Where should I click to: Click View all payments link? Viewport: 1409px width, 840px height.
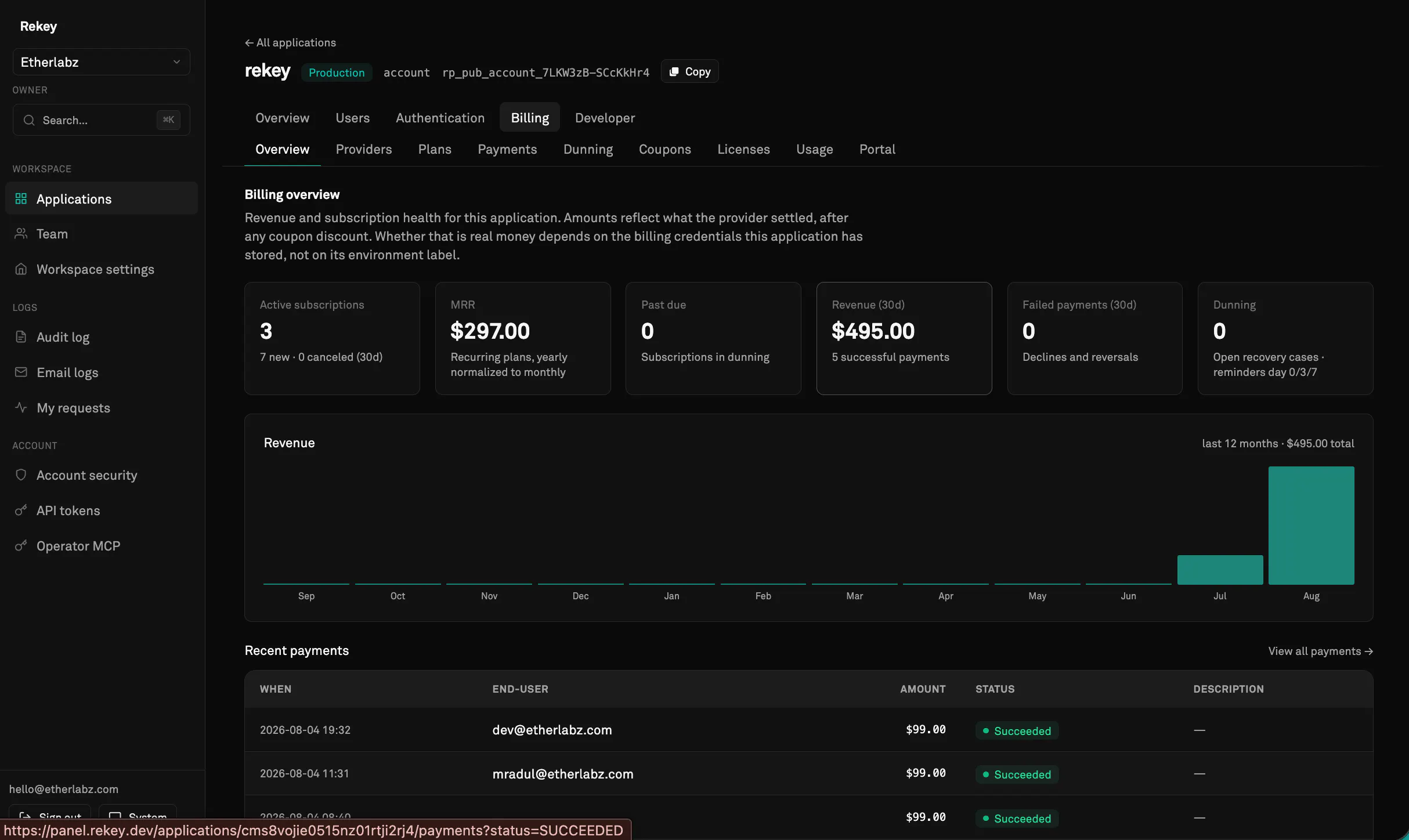click(1320, 651)
